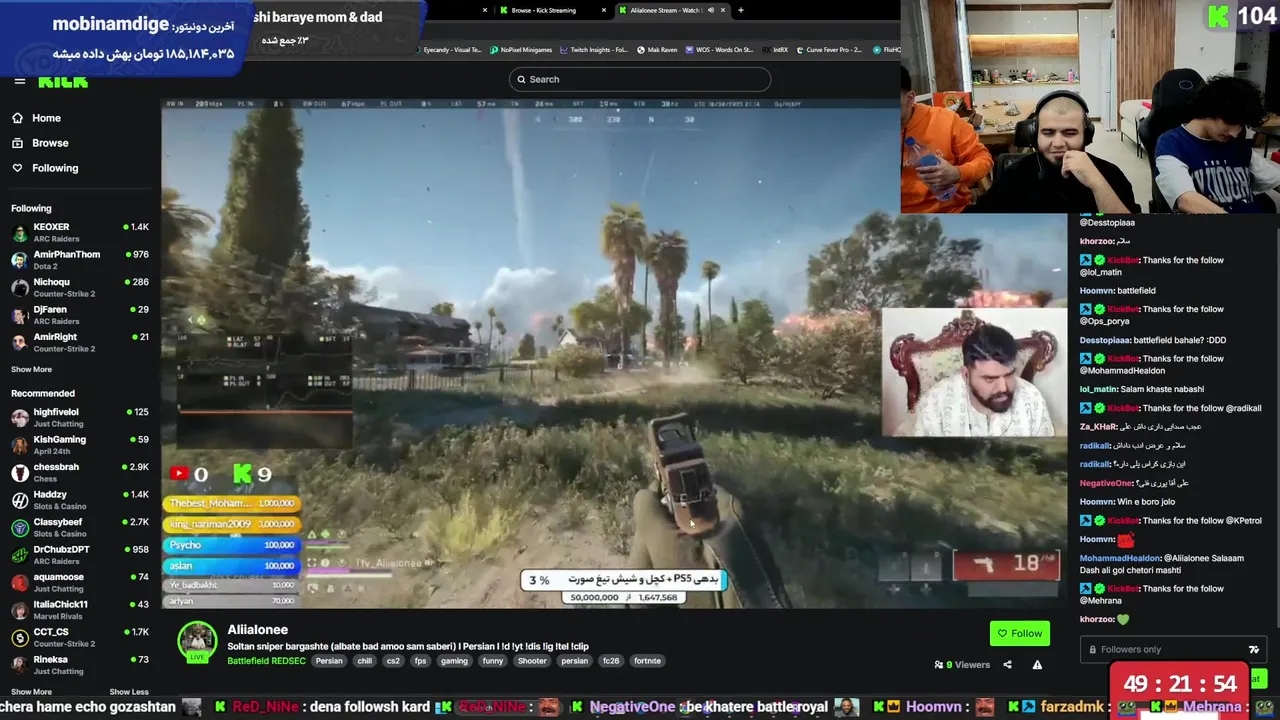Click the Following heart icon
The height and width of the screenshot is (720, 1280).
[x=17, y=168]
